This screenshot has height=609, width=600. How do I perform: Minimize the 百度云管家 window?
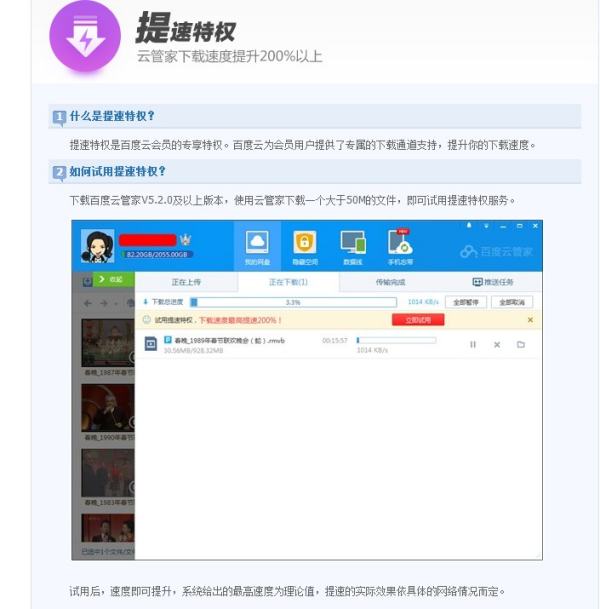(503, 226)
